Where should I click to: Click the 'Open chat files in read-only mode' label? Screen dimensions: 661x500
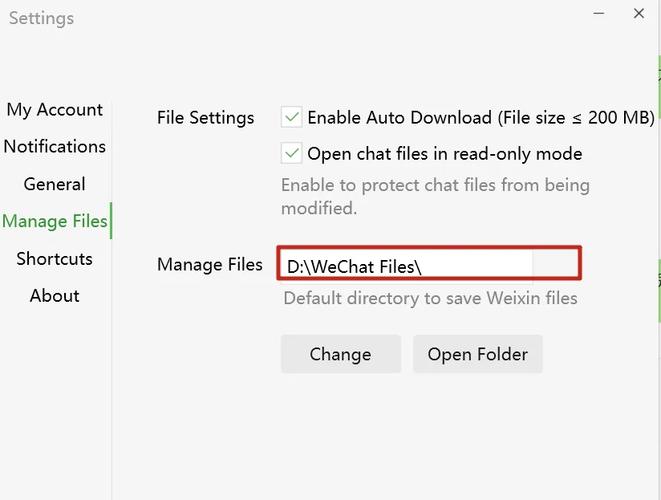(444, 154)
